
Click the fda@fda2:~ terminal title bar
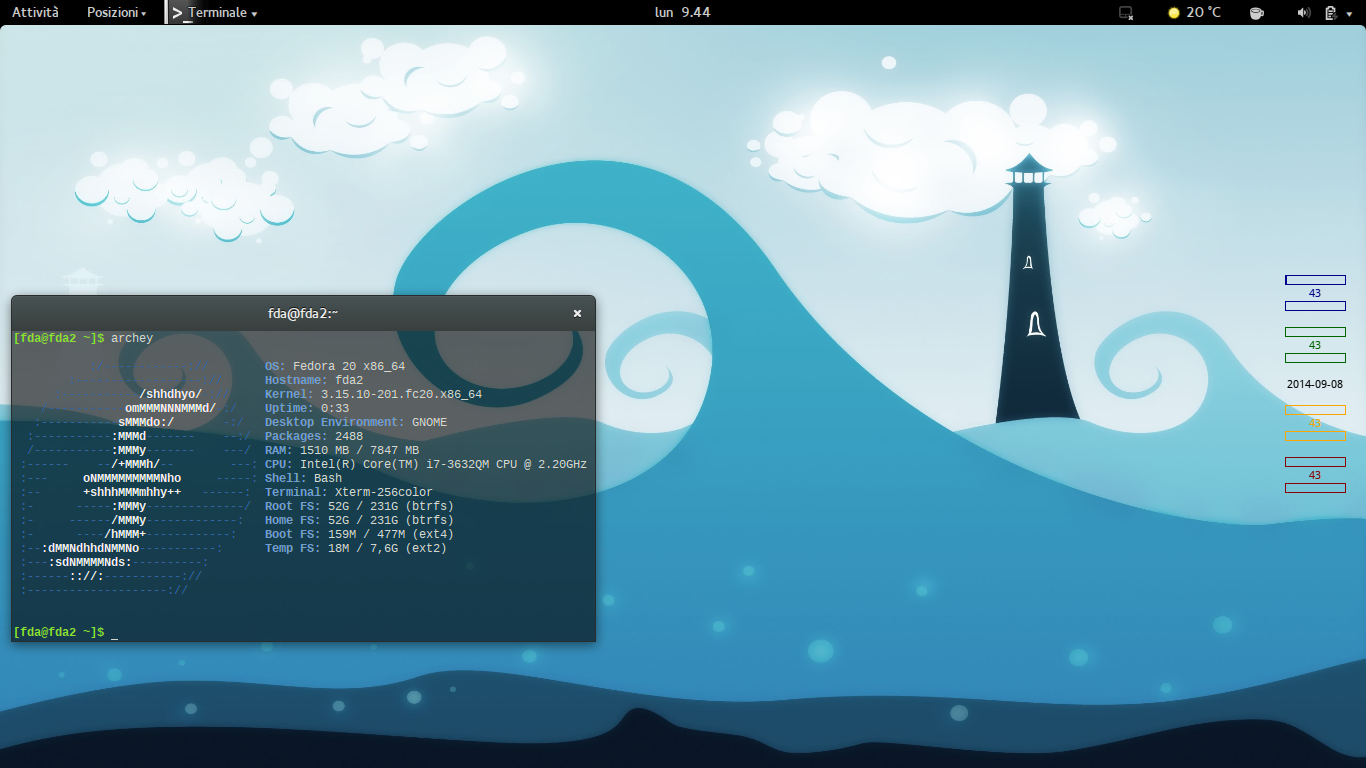303,313
